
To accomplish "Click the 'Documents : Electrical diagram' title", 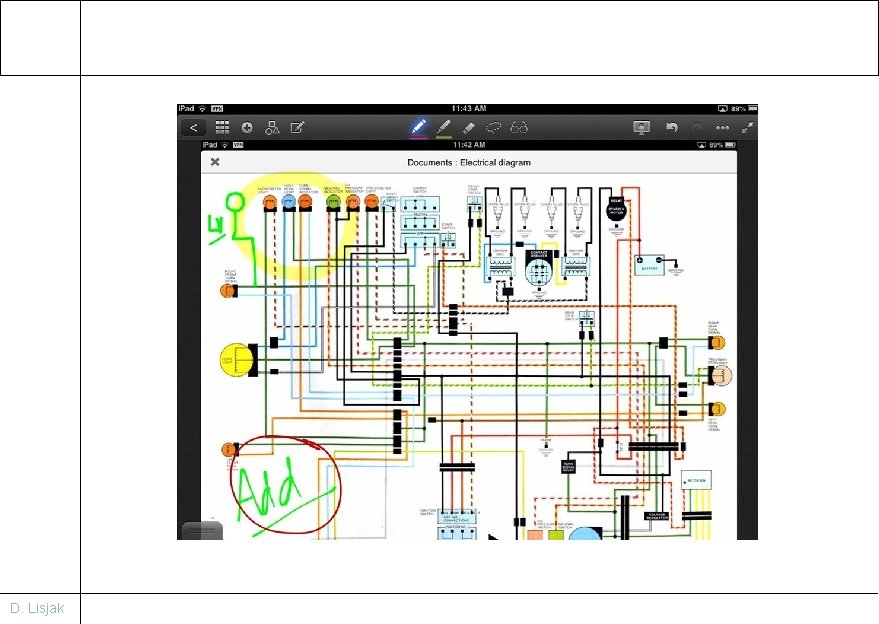I will (469, 163).
